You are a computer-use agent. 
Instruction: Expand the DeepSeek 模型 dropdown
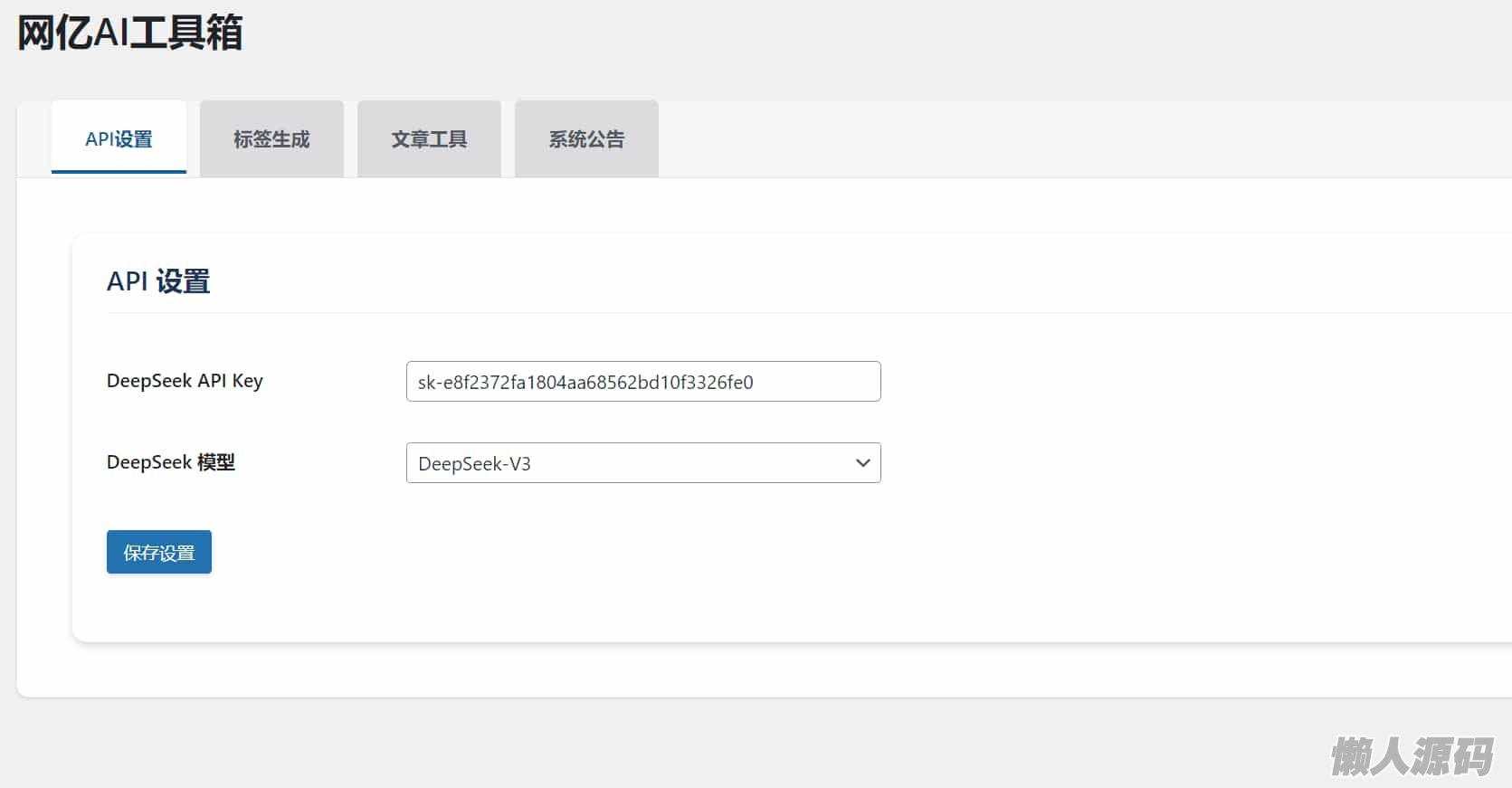tap(643, 463)
